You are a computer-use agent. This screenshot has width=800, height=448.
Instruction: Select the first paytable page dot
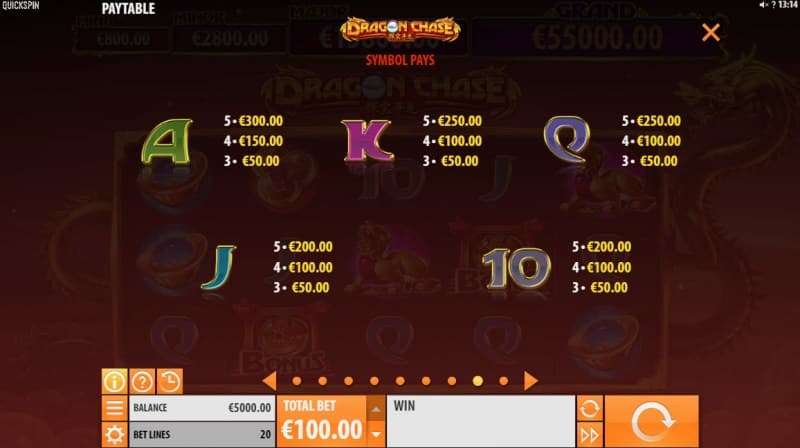tap(296, 381)
